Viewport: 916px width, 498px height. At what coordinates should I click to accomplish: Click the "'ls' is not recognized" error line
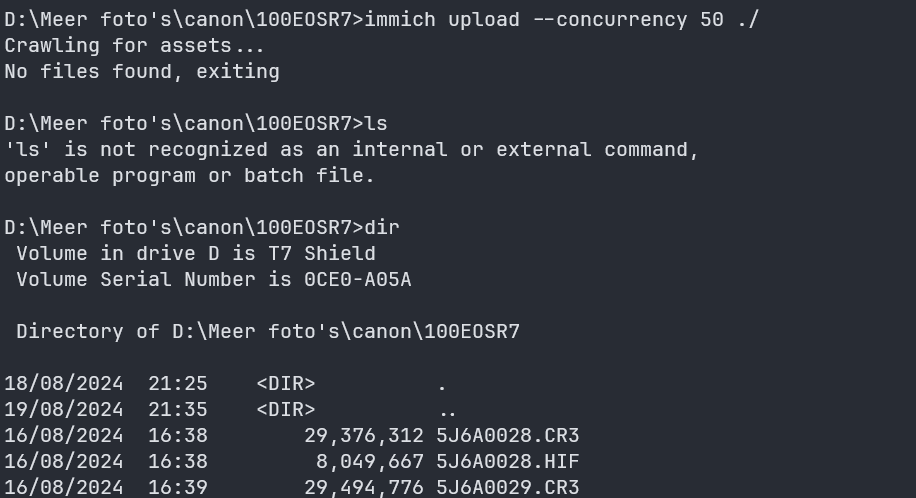pyautogui.click(x=351, y=149)
